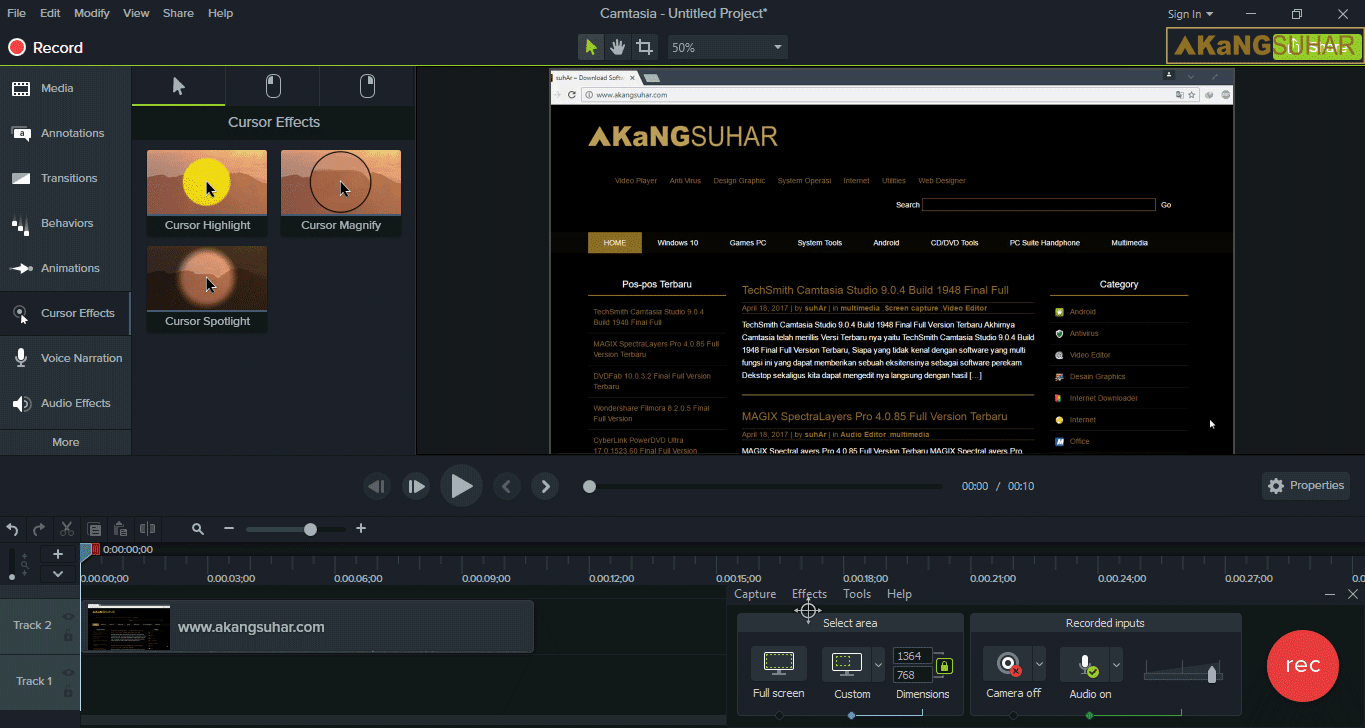Choose the Custom capture area icon
This screenshot has height=728, width=1365.
click(847, 664)
